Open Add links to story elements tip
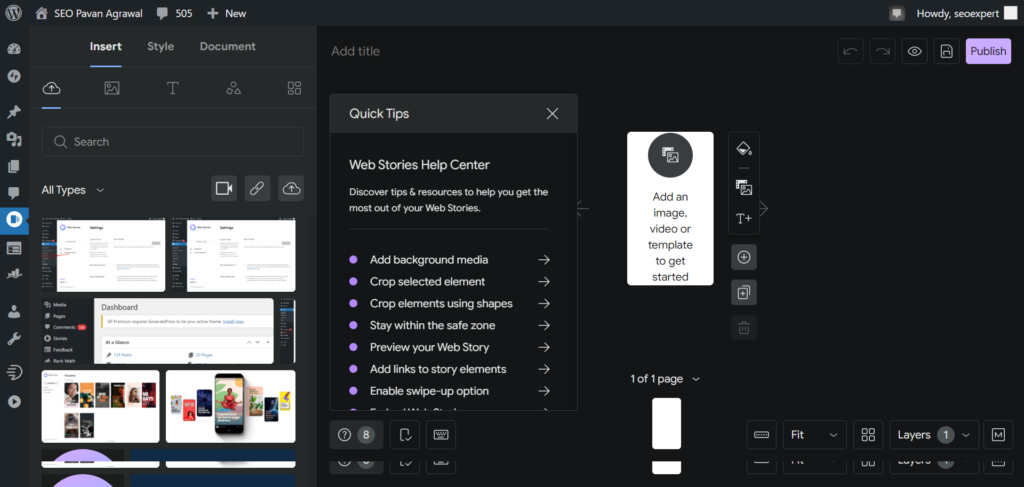Viewport: 1024px width, 487px height. [x=450, y=369]
